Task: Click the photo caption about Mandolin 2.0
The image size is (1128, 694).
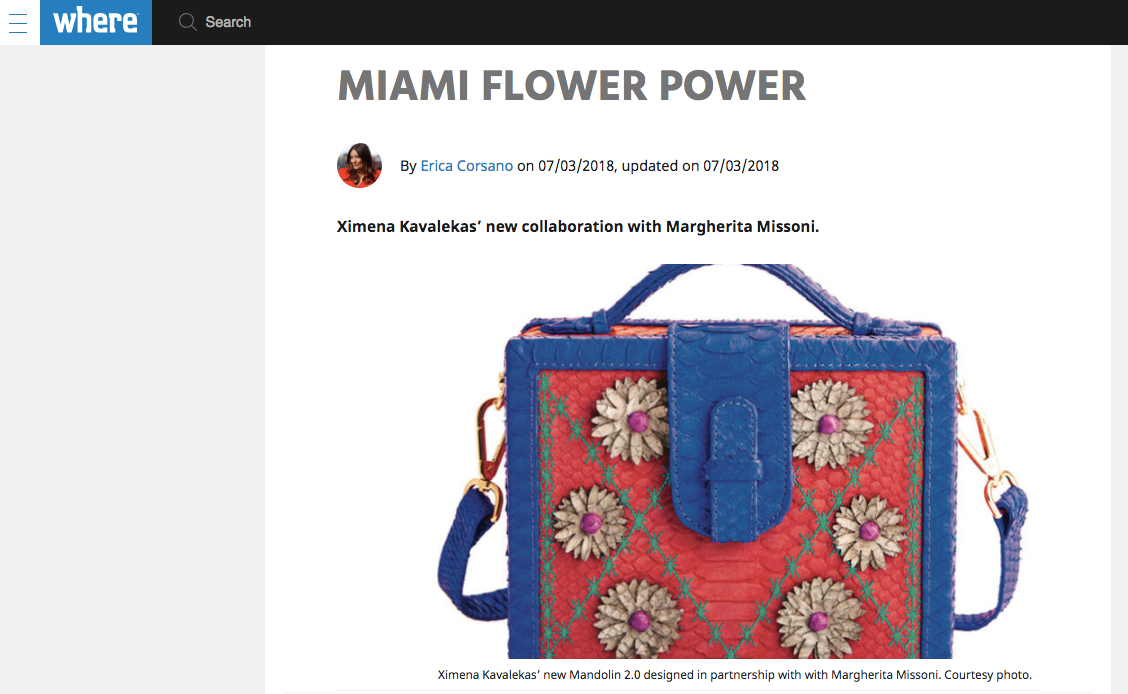Action: tap(734, 675)
